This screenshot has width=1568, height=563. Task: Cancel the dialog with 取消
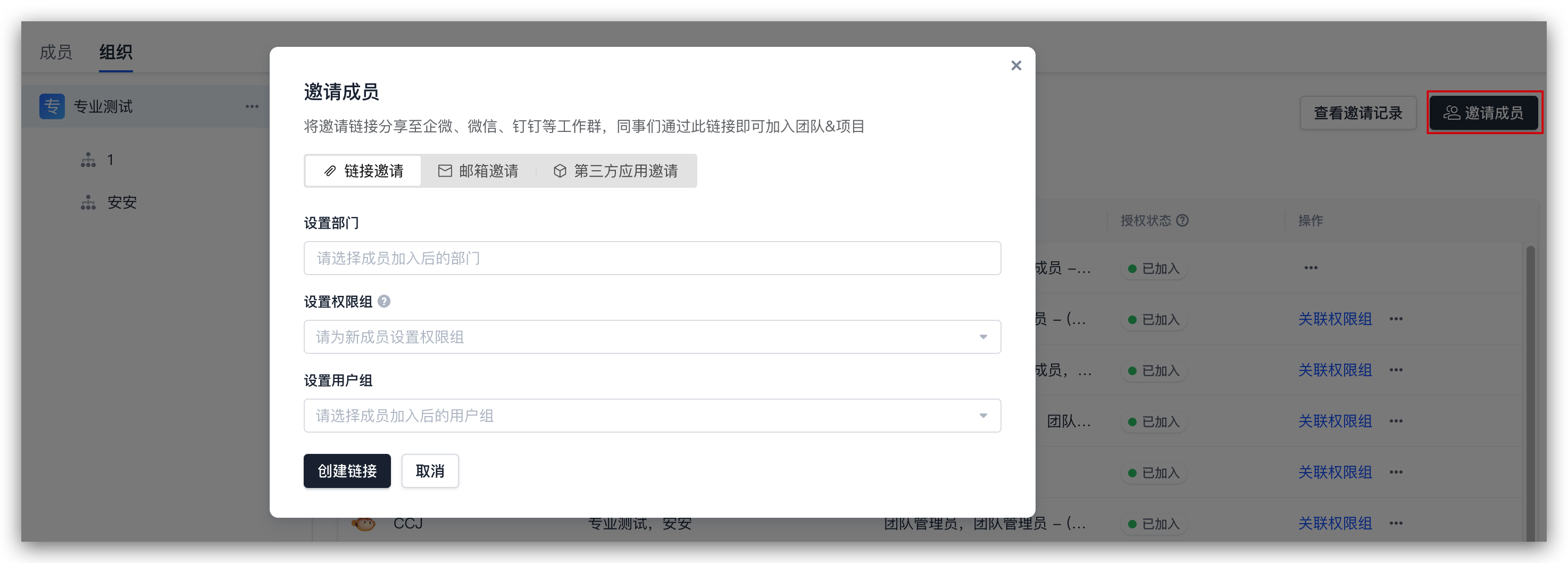430,470
